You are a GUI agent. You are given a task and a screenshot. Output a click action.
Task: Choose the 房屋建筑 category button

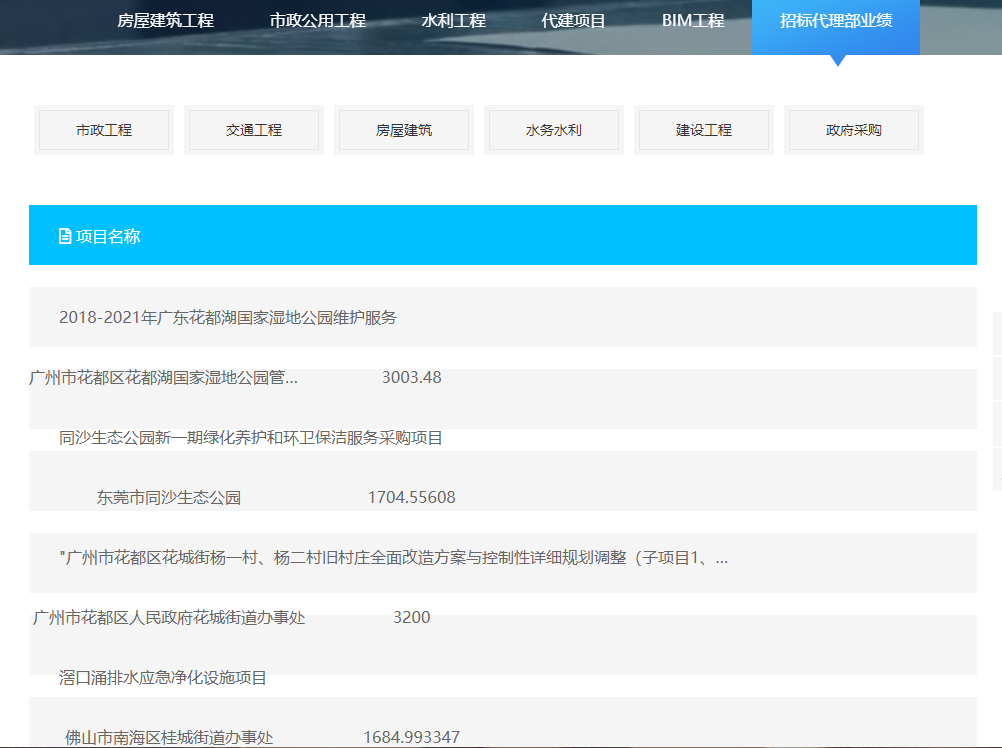[404, 130]
